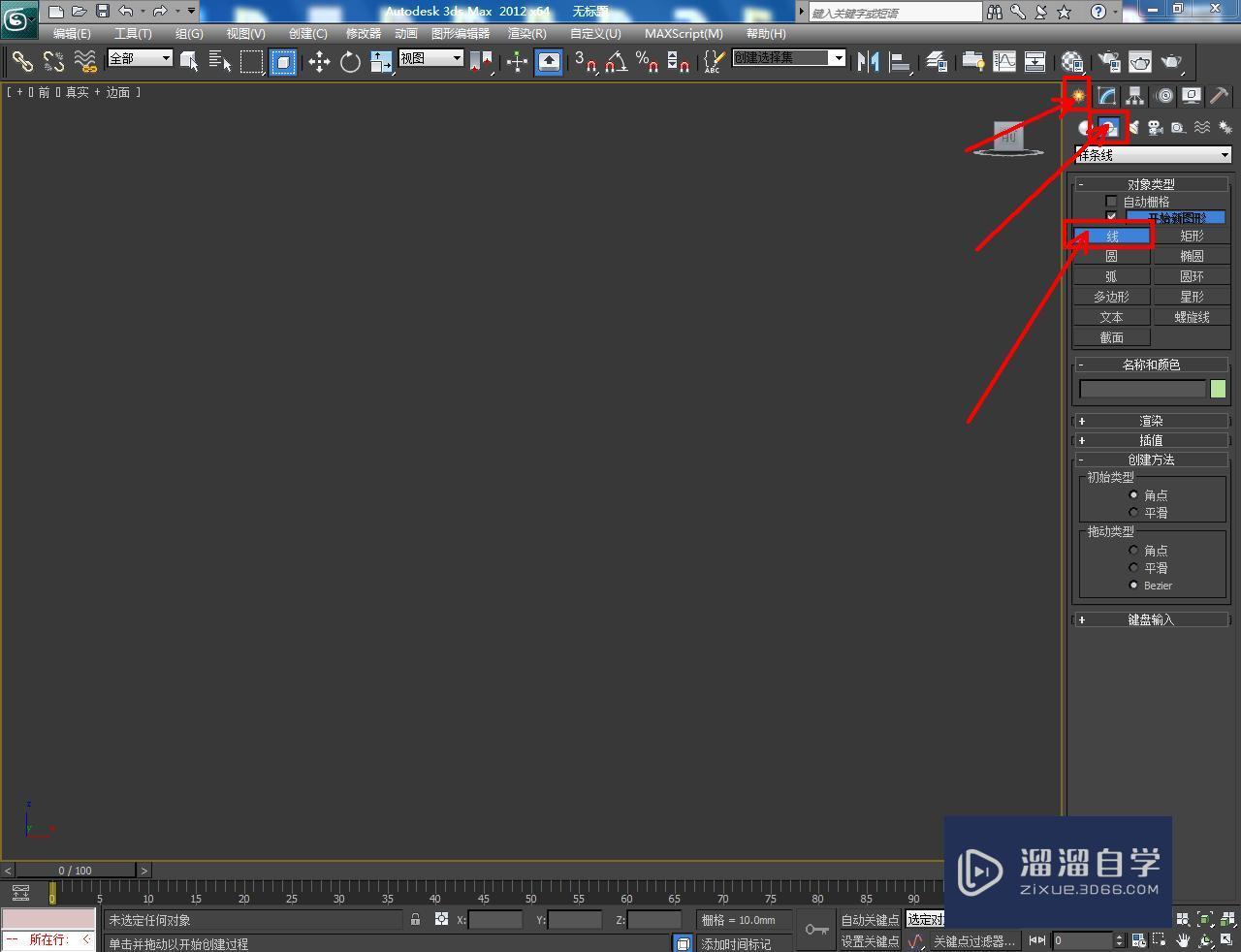Screen dimensions: 1241x952
Task: Toggle the Select and Manipulate tool
Action: click(x=517, y=62)
